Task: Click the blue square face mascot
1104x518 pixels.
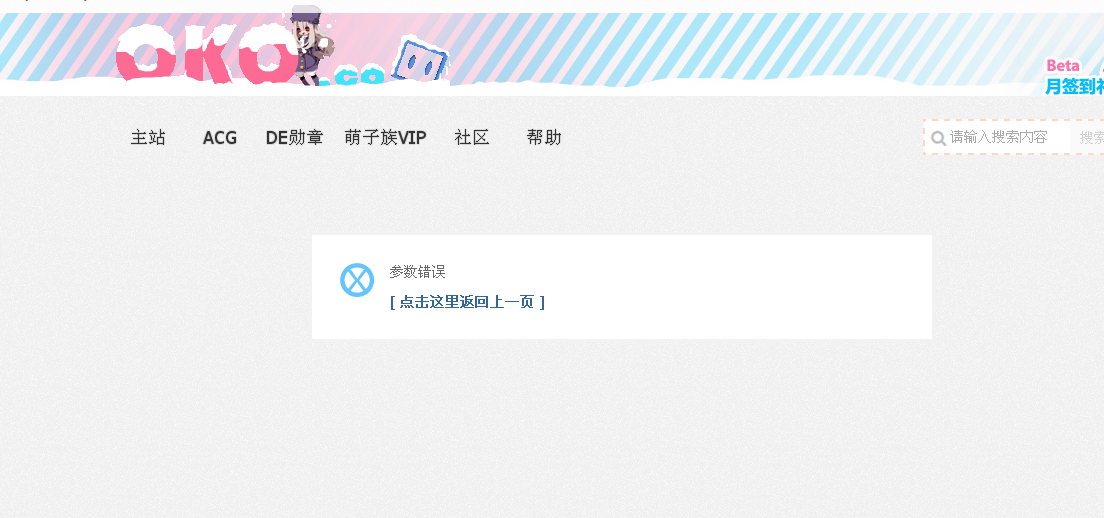Action: [420, 61]
